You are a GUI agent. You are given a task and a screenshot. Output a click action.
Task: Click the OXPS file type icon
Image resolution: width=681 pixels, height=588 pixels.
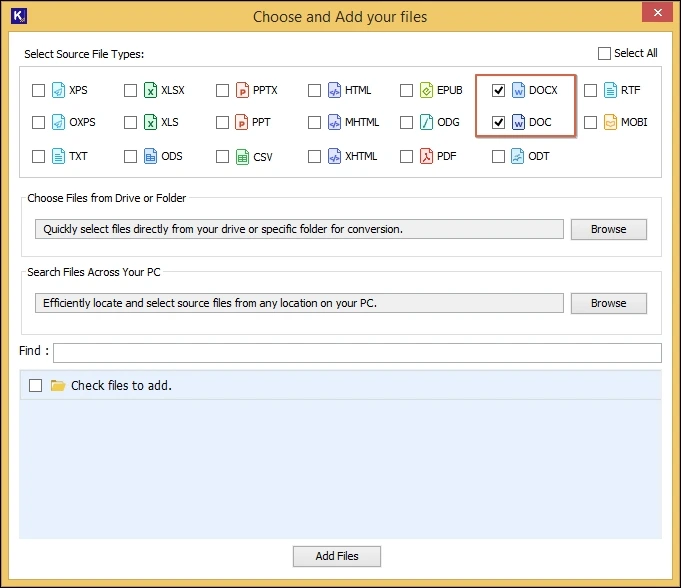(58, 122)
